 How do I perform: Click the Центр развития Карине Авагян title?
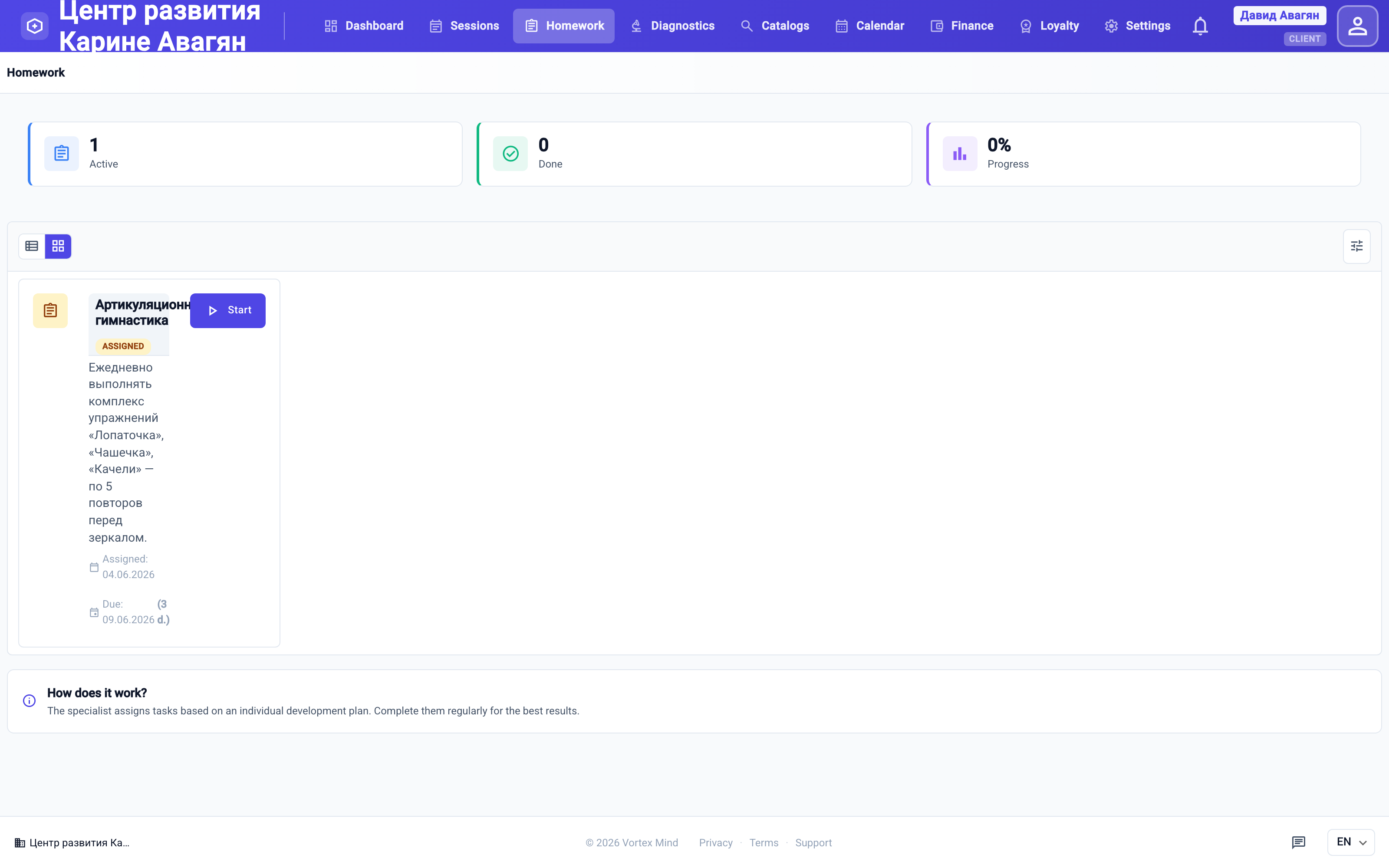(x=160, y=26)
